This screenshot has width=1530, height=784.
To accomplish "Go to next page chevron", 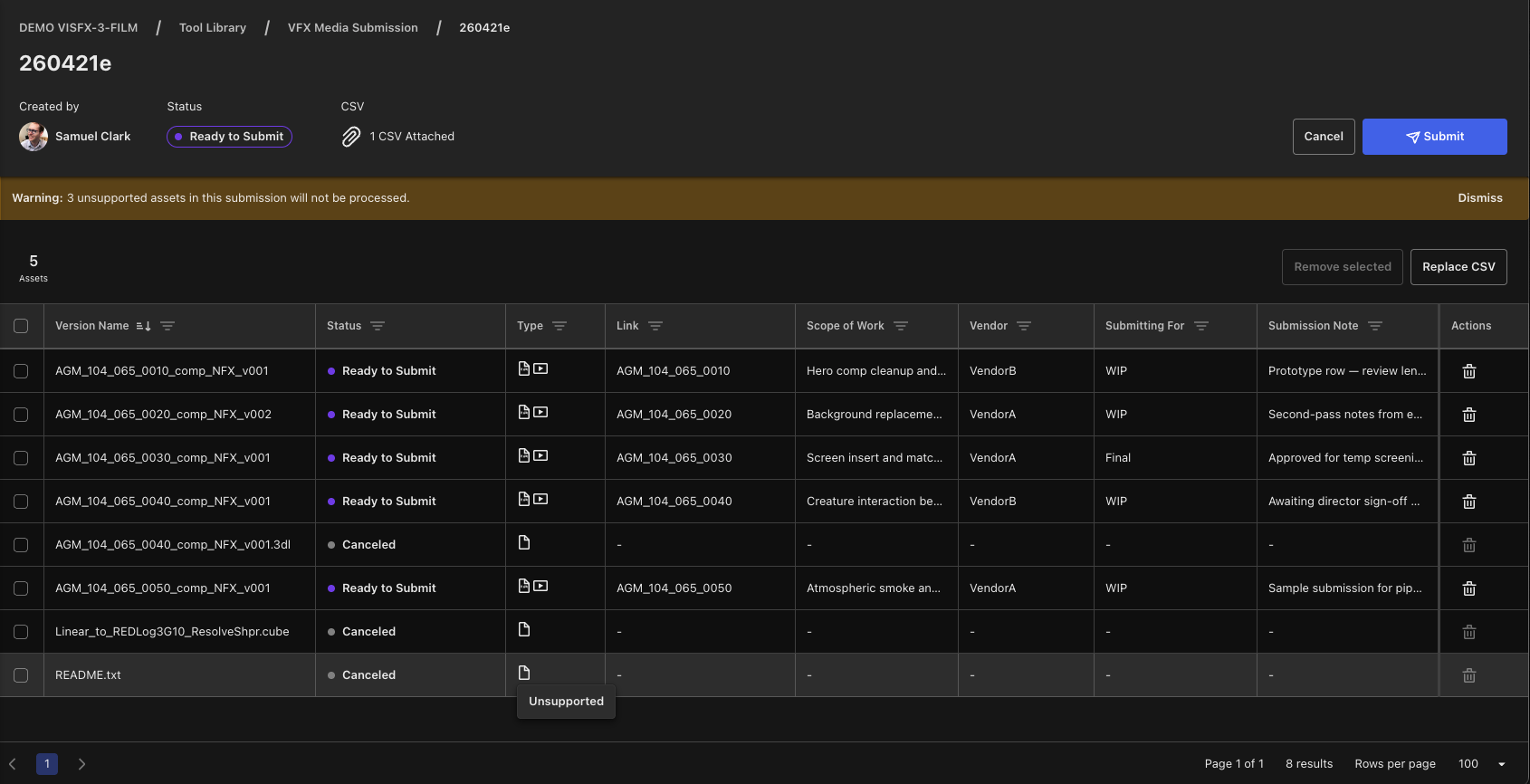I will click(x=81, y=764).
